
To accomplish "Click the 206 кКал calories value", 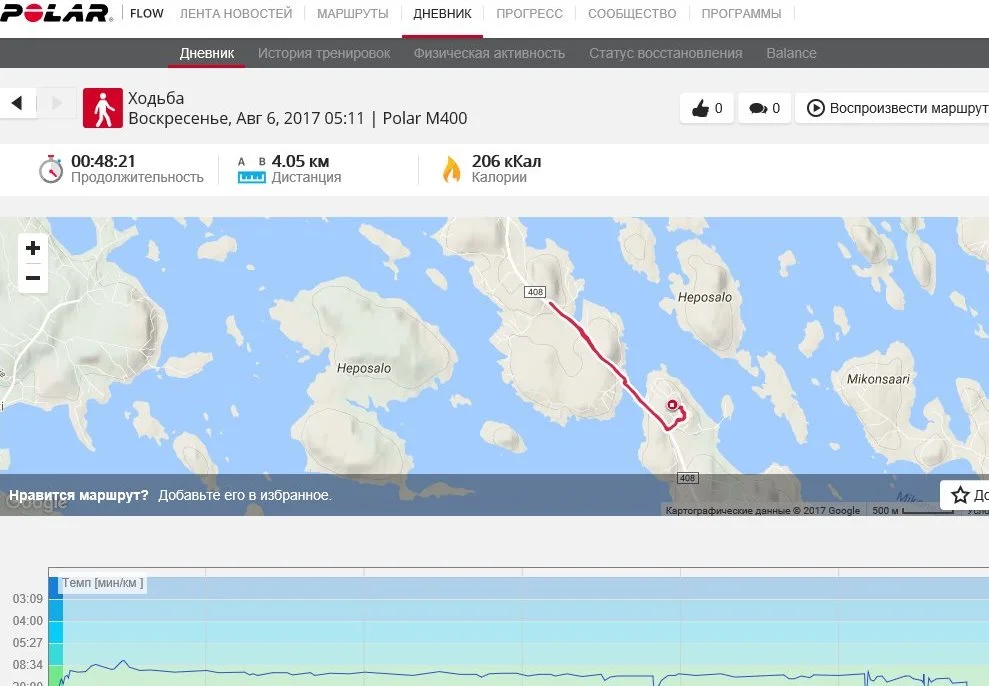I will [506, 161].
